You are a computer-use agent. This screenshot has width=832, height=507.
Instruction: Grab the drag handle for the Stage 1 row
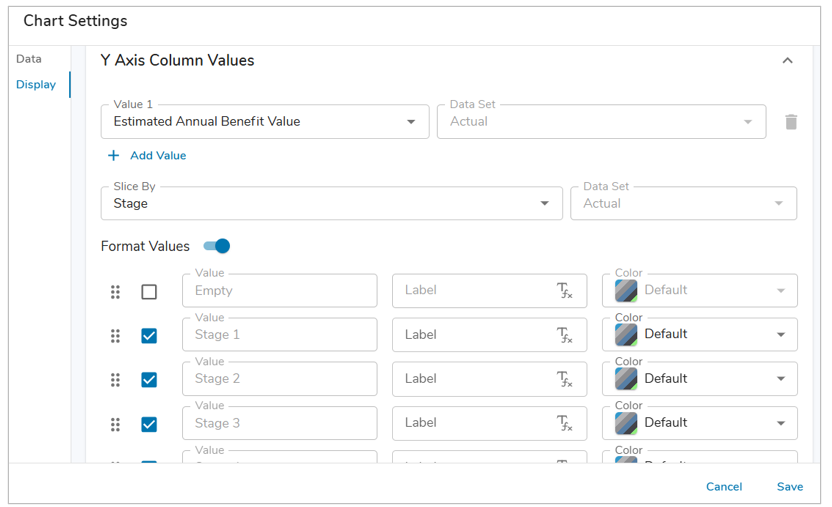(x=115, y=336)
